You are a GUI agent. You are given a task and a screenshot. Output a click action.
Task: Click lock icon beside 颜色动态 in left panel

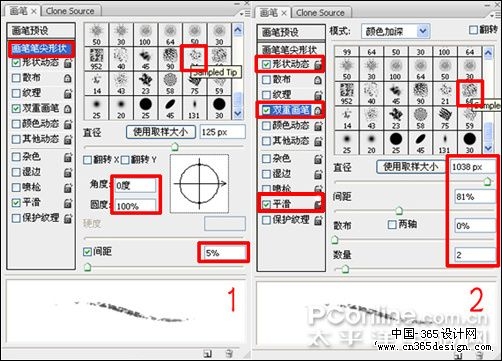pyautogui.click(x=68, y=124)
